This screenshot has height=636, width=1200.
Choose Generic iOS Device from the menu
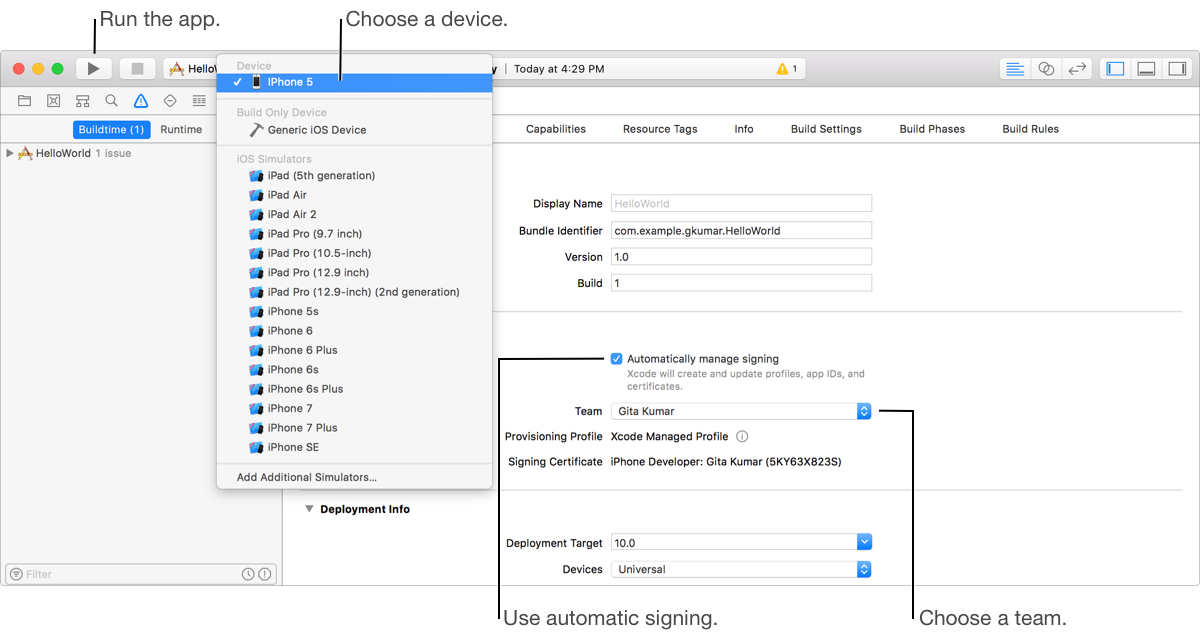coord(354,130)
